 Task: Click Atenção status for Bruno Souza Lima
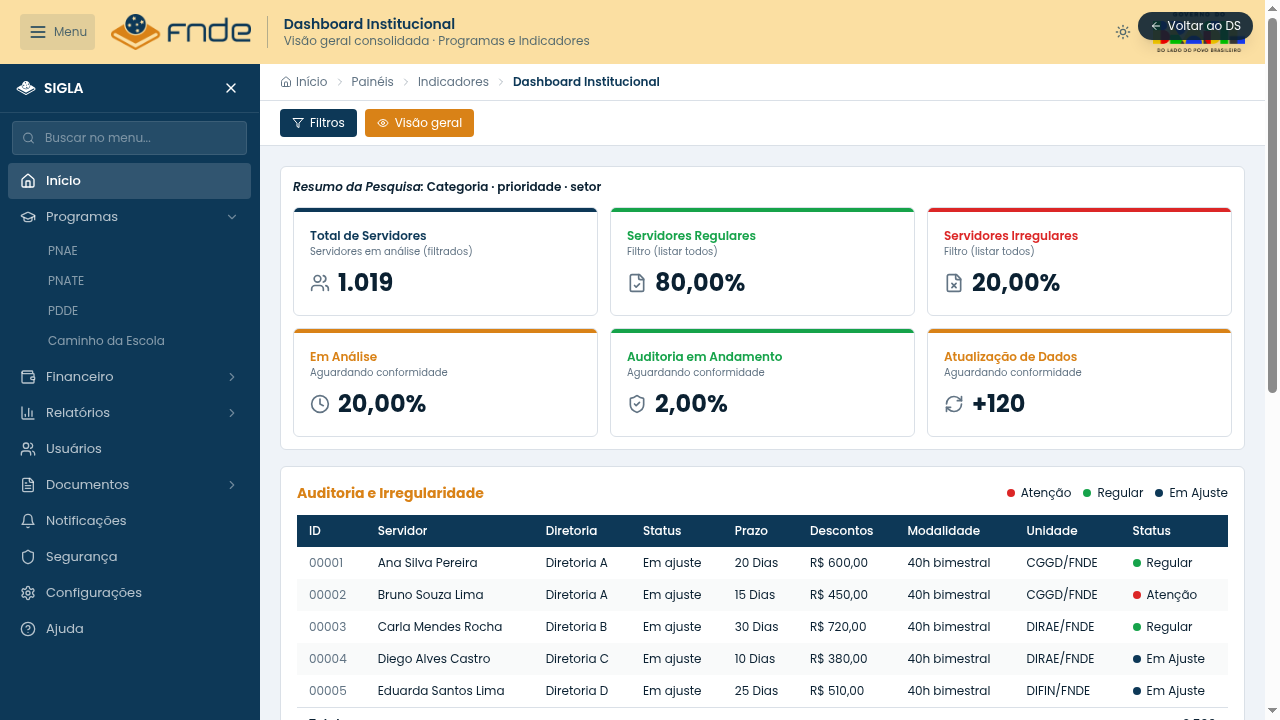(1165, 595)
